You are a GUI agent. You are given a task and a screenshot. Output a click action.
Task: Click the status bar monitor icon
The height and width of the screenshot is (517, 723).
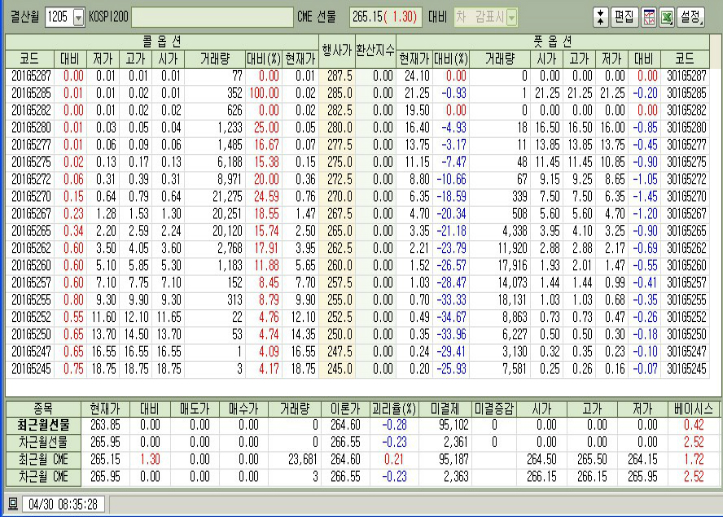[x=12, y=502]
